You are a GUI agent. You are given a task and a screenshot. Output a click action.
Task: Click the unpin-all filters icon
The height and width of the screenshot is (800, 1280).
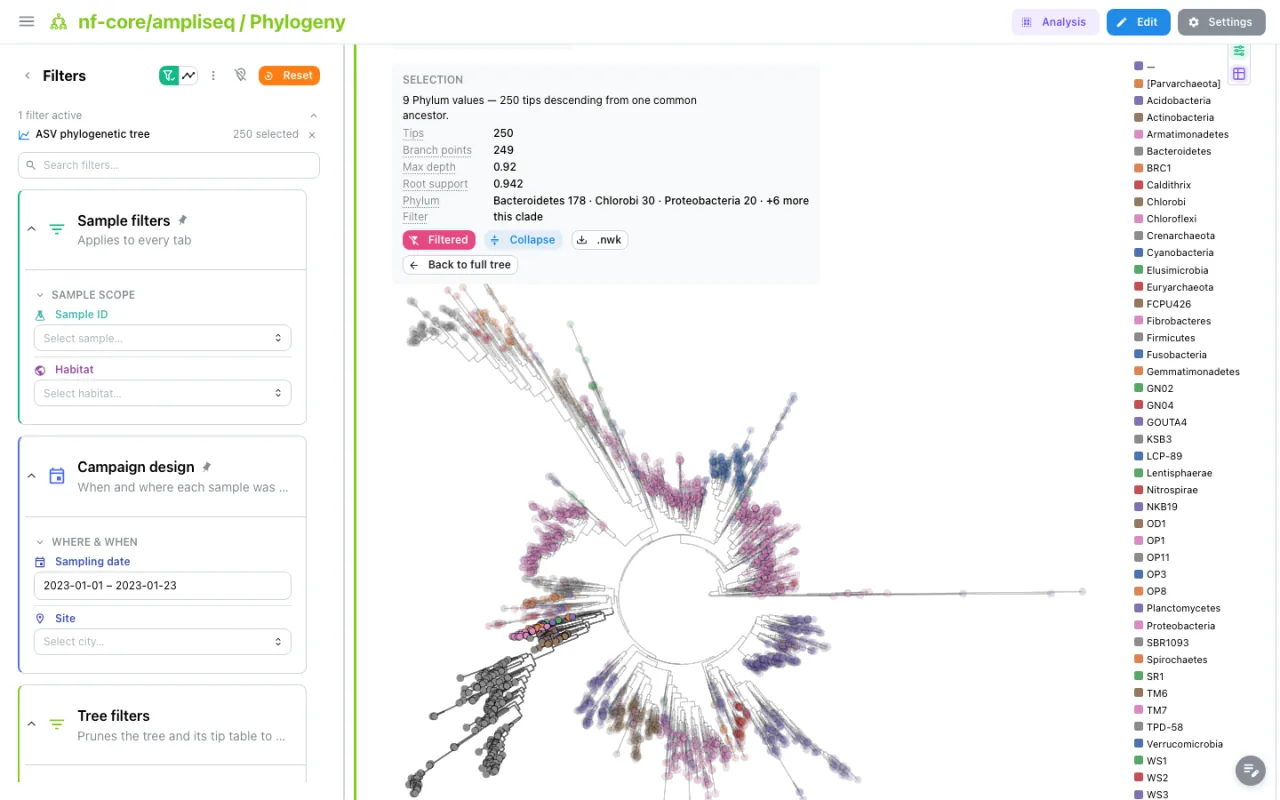pos(240,75)
